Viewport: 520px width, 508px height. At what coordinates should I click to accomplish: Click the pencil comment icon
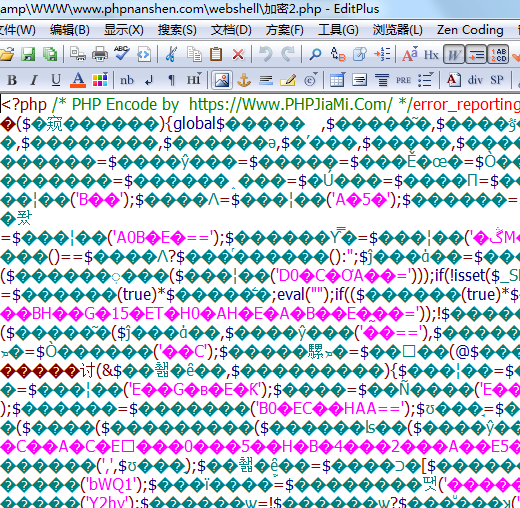pyautogui.click(x=288, y=80)
